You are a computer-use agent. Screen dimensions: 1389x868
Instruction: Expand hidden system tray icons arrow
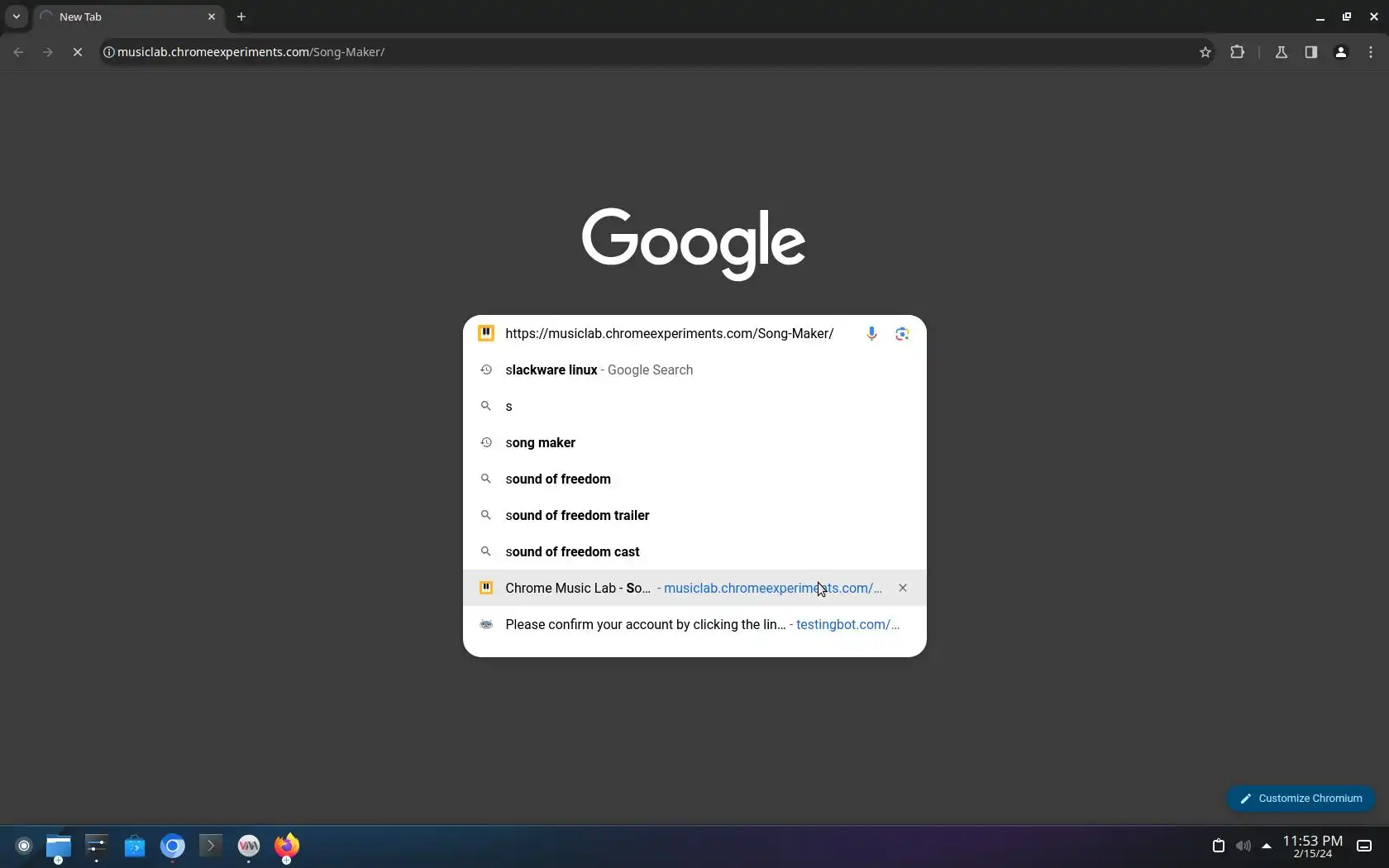tap(1267, 846)
